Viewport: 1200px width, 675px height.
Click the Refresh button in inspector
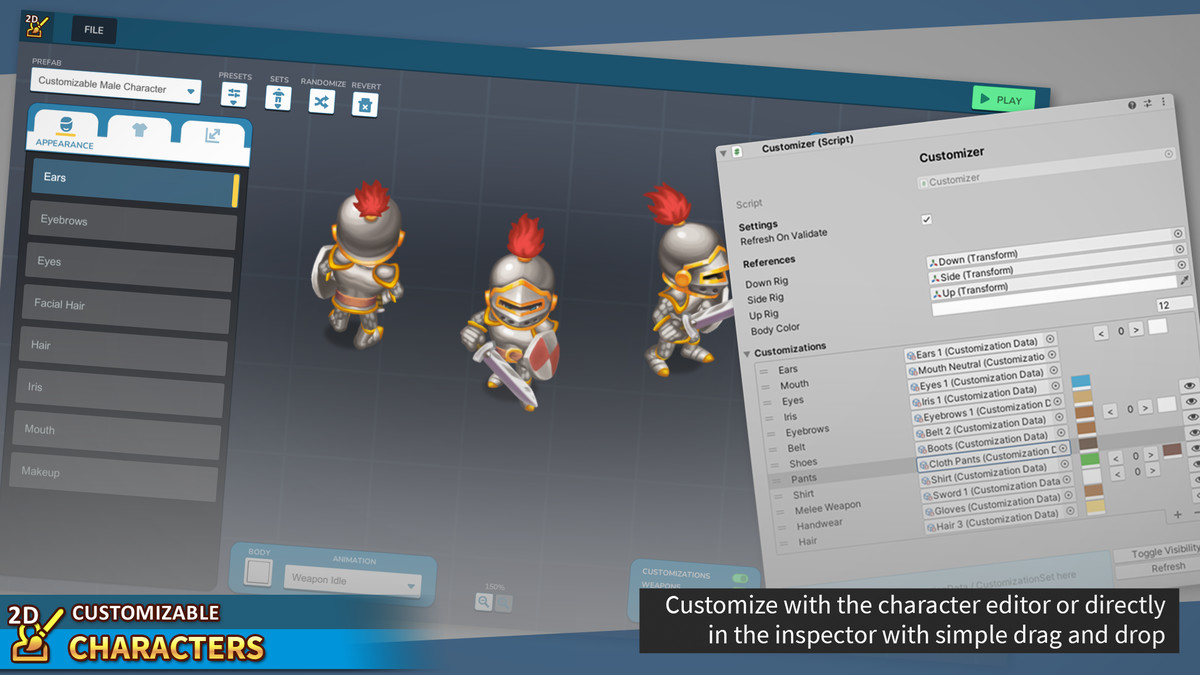[x=1168, y=567]
